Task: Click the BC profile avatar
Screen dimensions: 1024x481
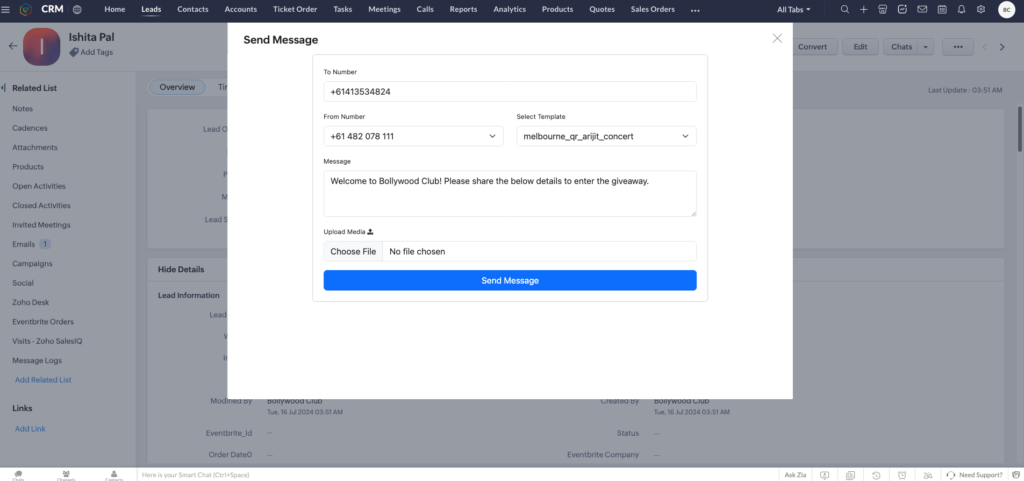Action: pos(1006,9)
